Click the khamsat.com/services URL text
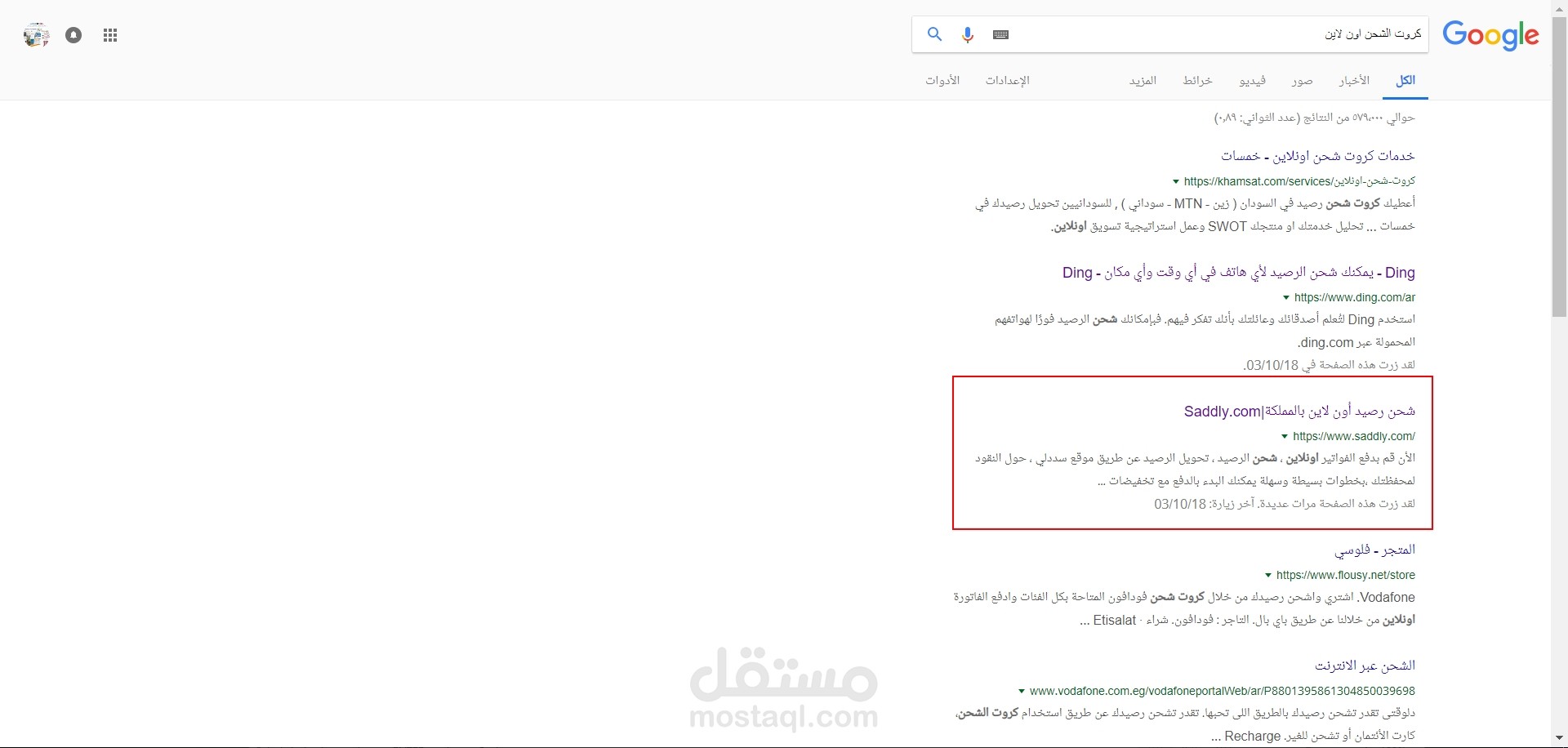Image resolution: width=1568 pixels, height=748 pixels. coord(1299,181)
